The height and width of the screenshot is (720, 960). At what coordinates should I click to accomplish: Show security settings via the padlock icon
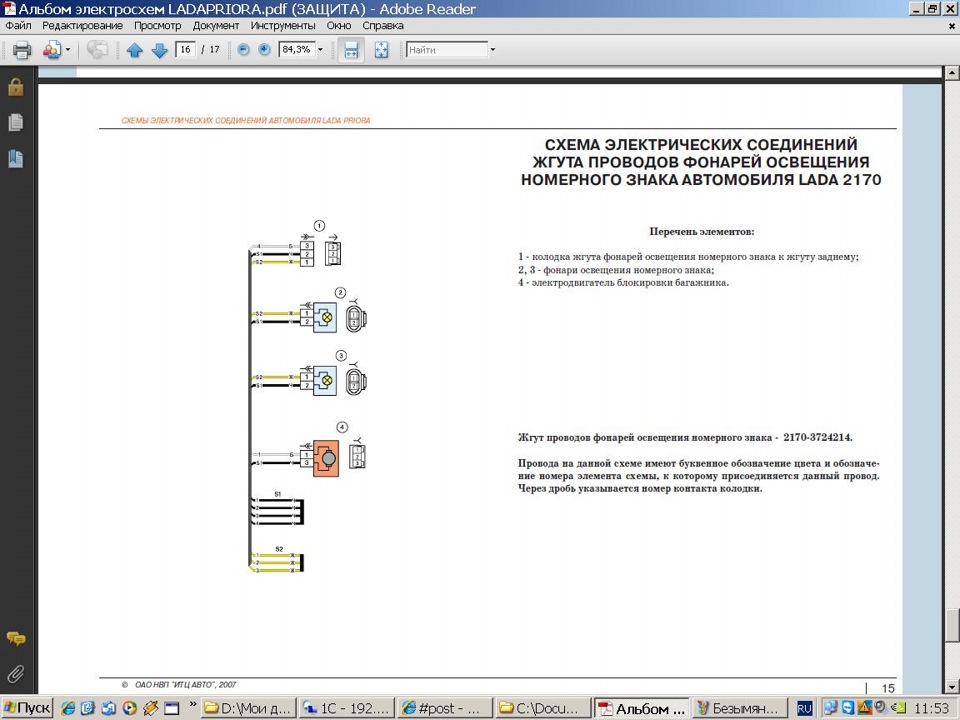(x=16, y=88)
